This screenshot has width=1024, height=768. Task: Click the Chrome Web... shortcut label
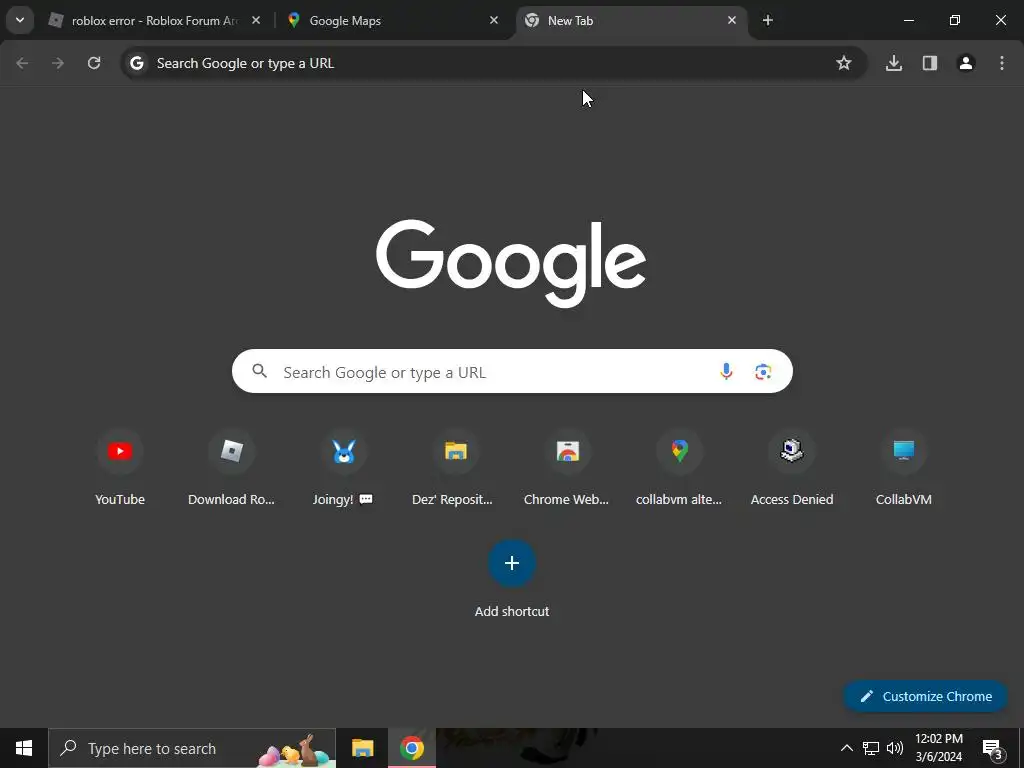tap(566, 500)
